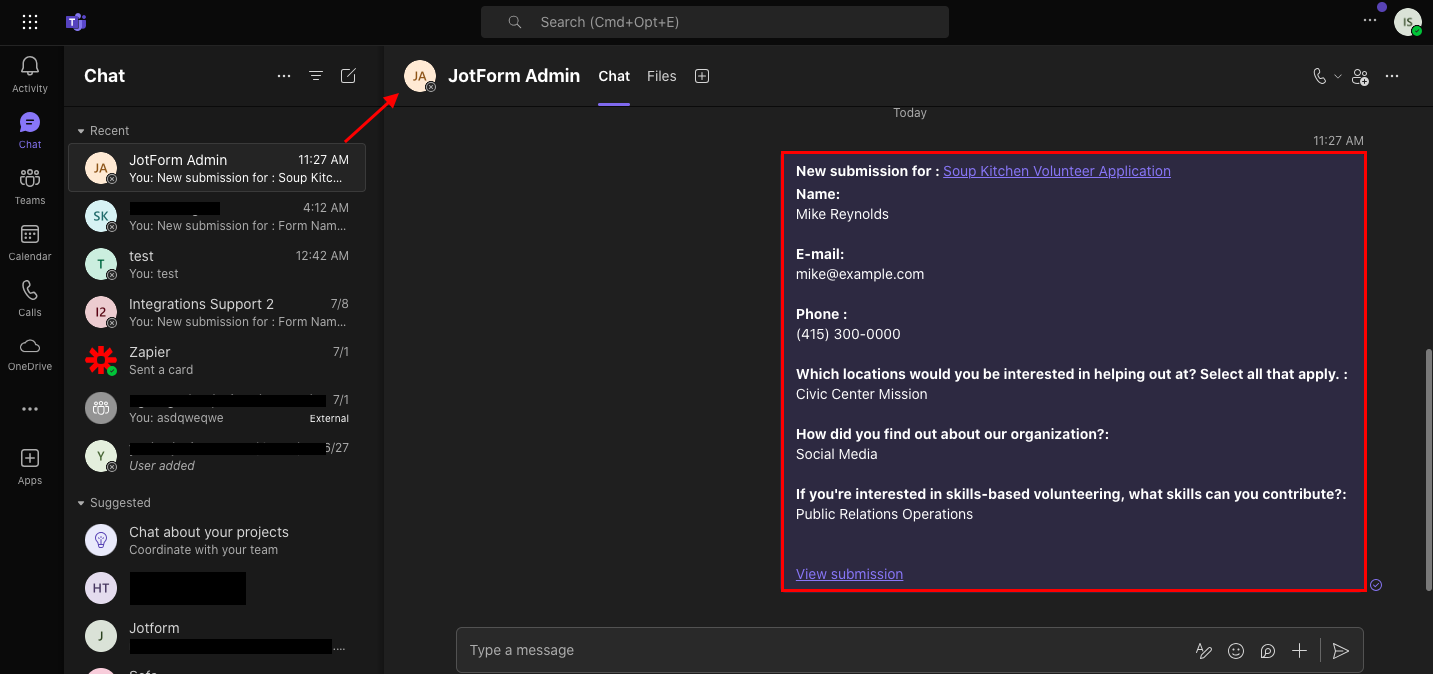
Task: Send the message with arrow icon
Action: point(1341,651)
